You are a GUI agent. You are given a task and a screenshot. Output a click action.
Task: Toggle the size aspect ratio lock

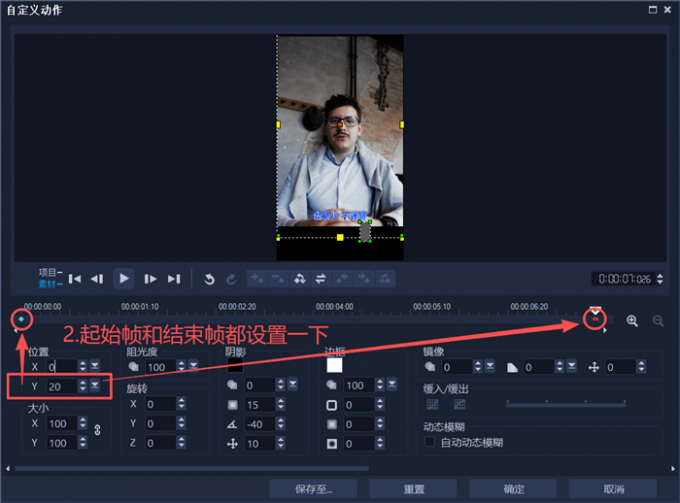click(98, 430)
